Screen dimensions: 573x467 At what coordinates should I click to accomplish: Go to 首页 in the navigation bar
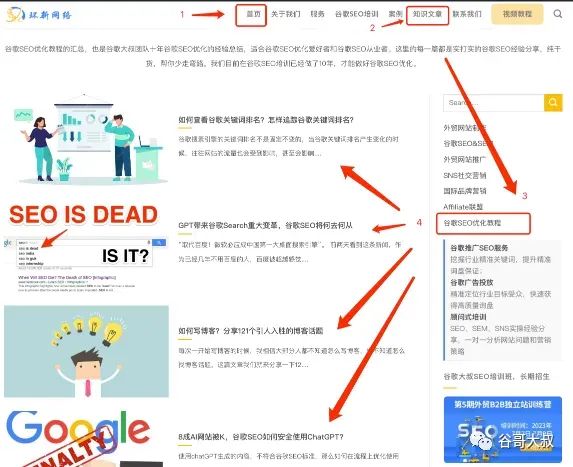[253, 14]
